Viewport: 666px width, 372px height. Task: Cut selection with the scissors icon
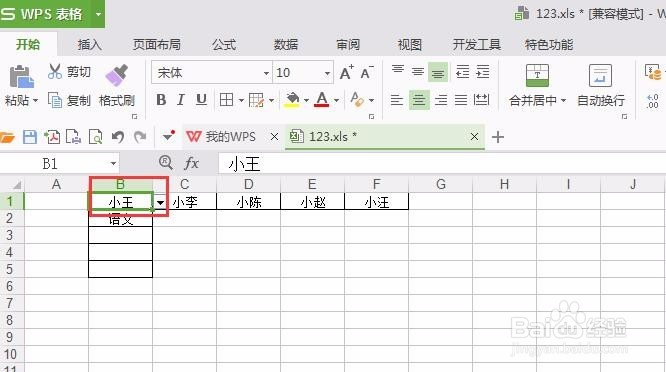tap(54, 71)
